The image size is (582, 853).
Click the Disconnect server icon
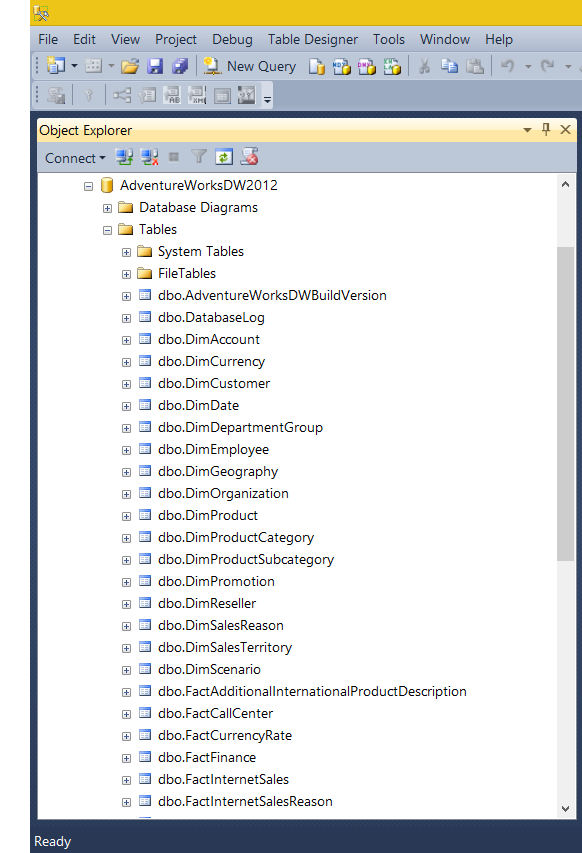tap(149, 158)
